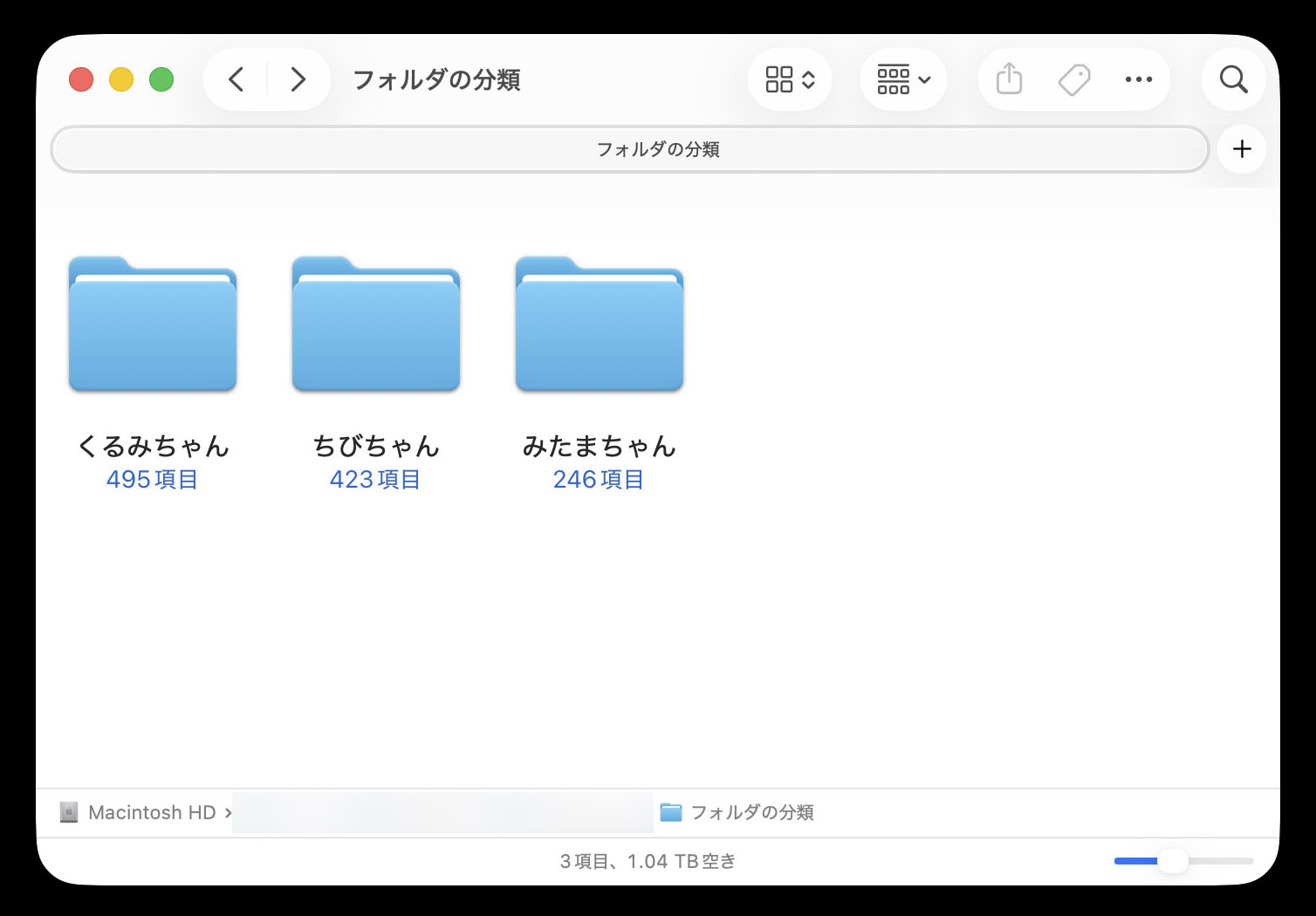The height and width of the screenshot is (916, 1316).
Task: Click the Tags icon in the toolbar
Action: (1073, 79)
